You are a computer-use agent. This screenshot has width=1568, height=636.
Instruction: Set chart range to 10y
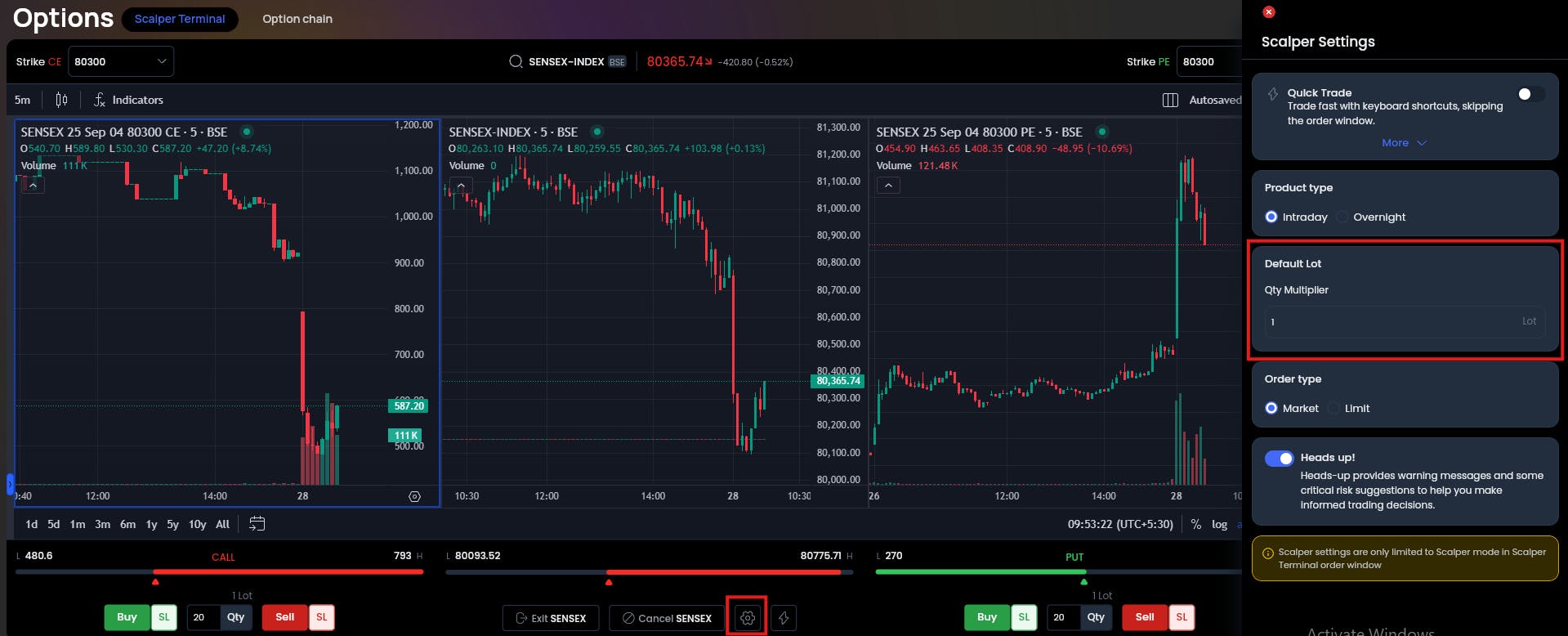[198, 524]
